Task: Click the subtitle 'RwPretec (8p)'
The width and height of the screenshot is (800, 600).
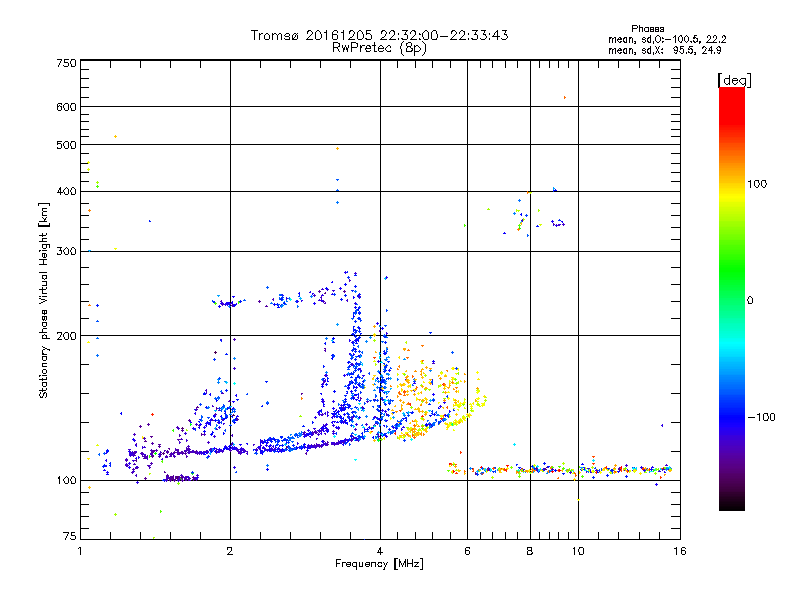Action: [379, 48]
